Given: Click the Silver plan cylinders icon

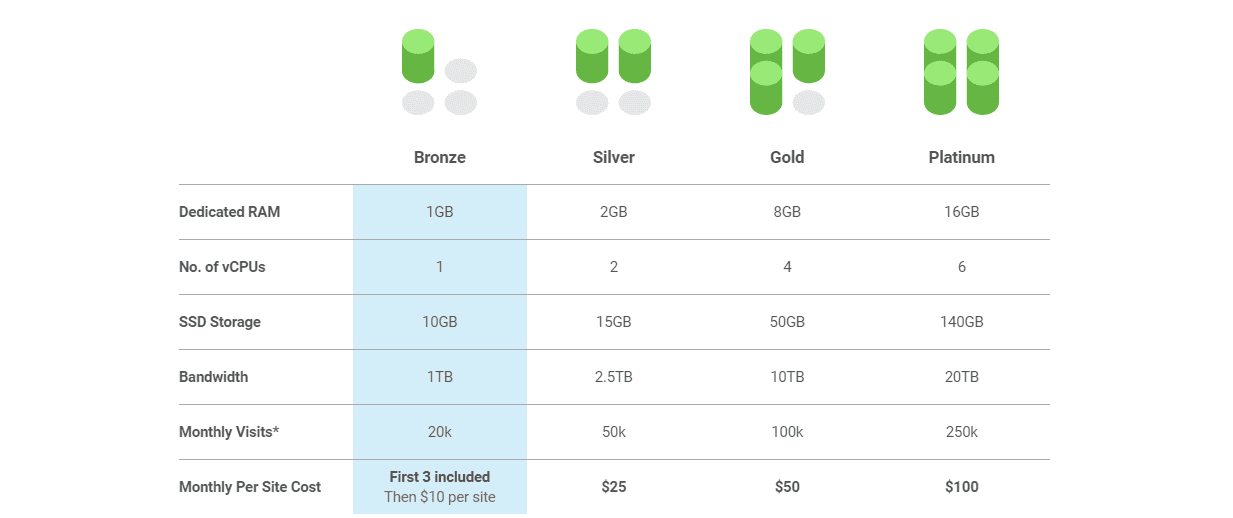Looking at the screenshot, I should pos(613,72).
